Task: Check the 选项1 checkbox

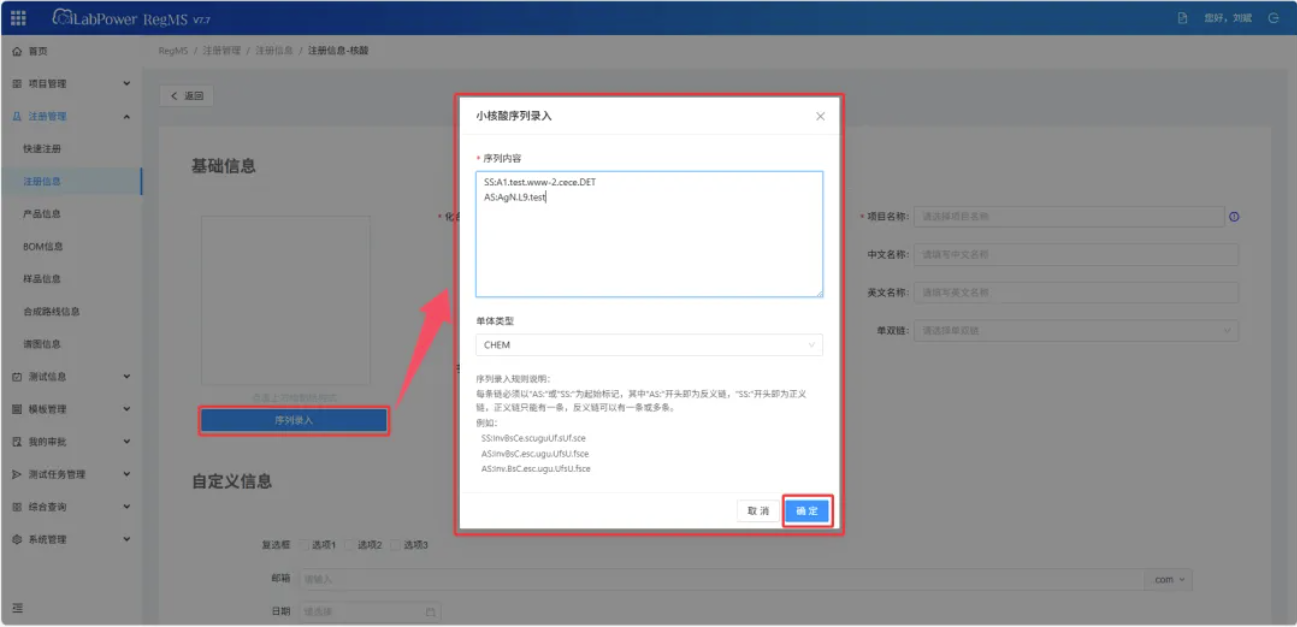Action: (x=304, y=545)
